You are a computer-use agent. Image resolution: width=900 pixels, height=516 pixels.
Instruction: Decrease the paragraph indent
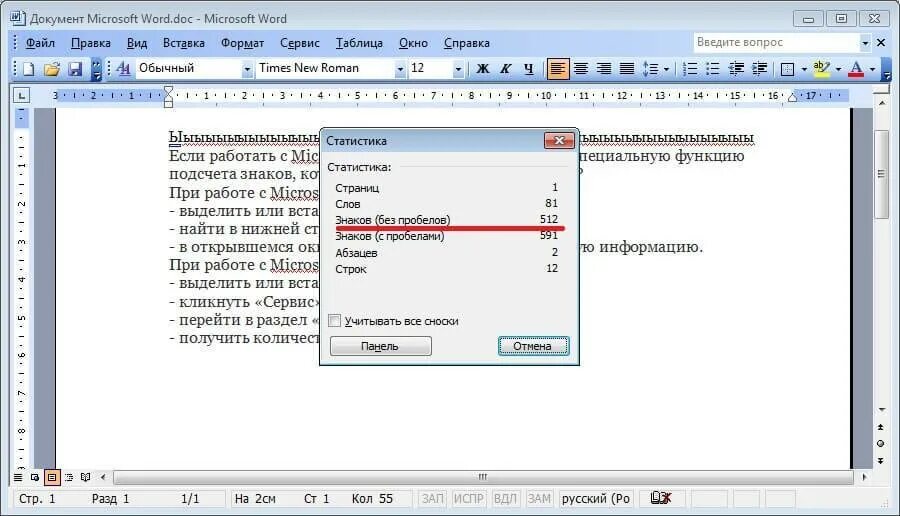[736, 69]
